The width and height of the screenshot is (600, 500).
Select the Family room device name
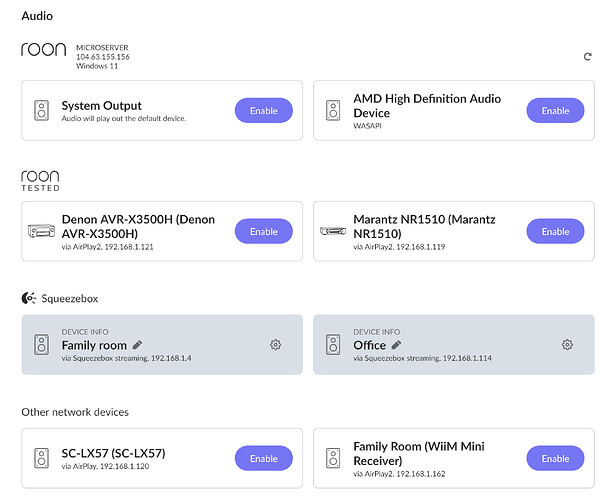point(94,345)
